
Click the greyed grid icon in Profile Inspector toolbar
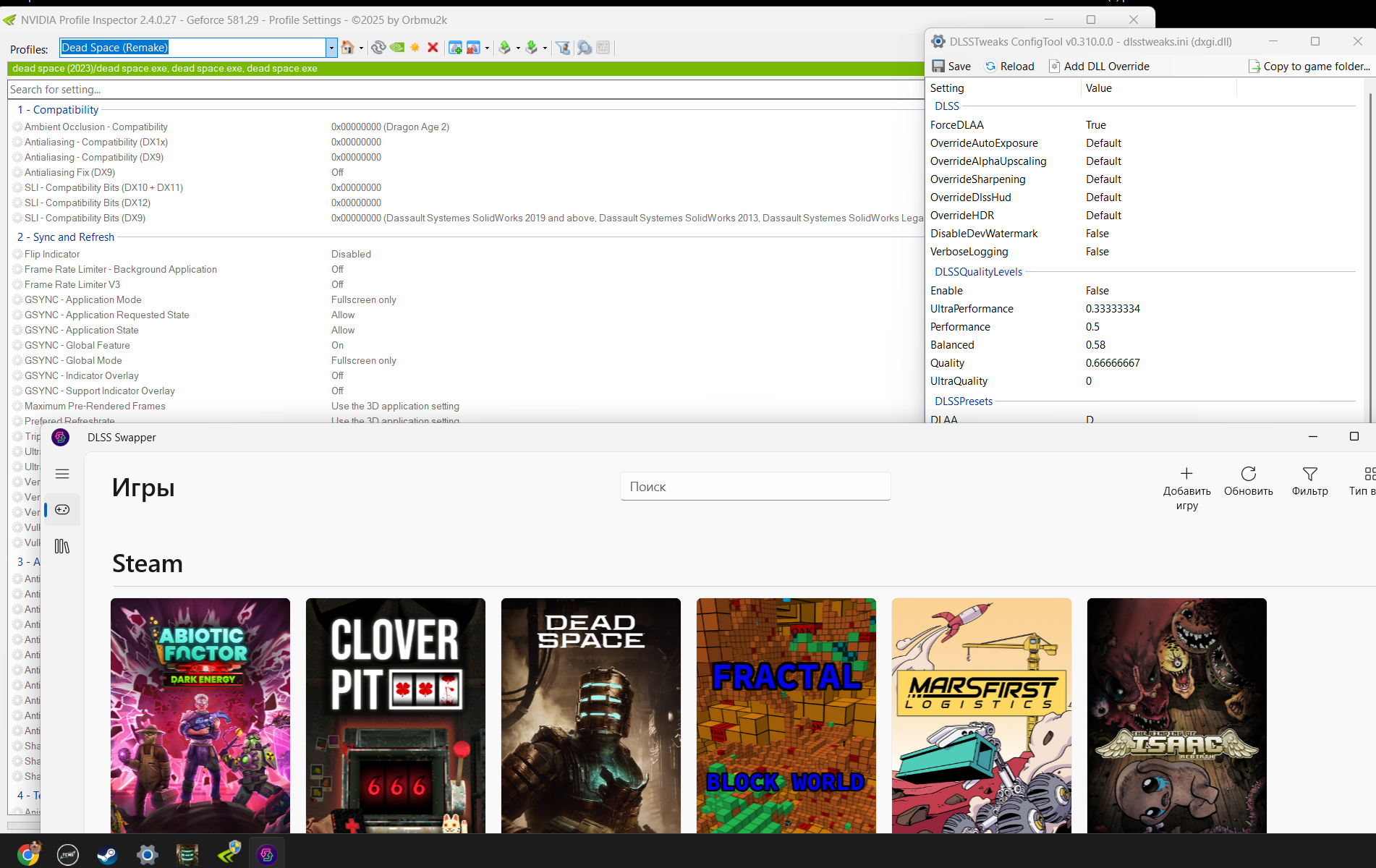point(603,48)
